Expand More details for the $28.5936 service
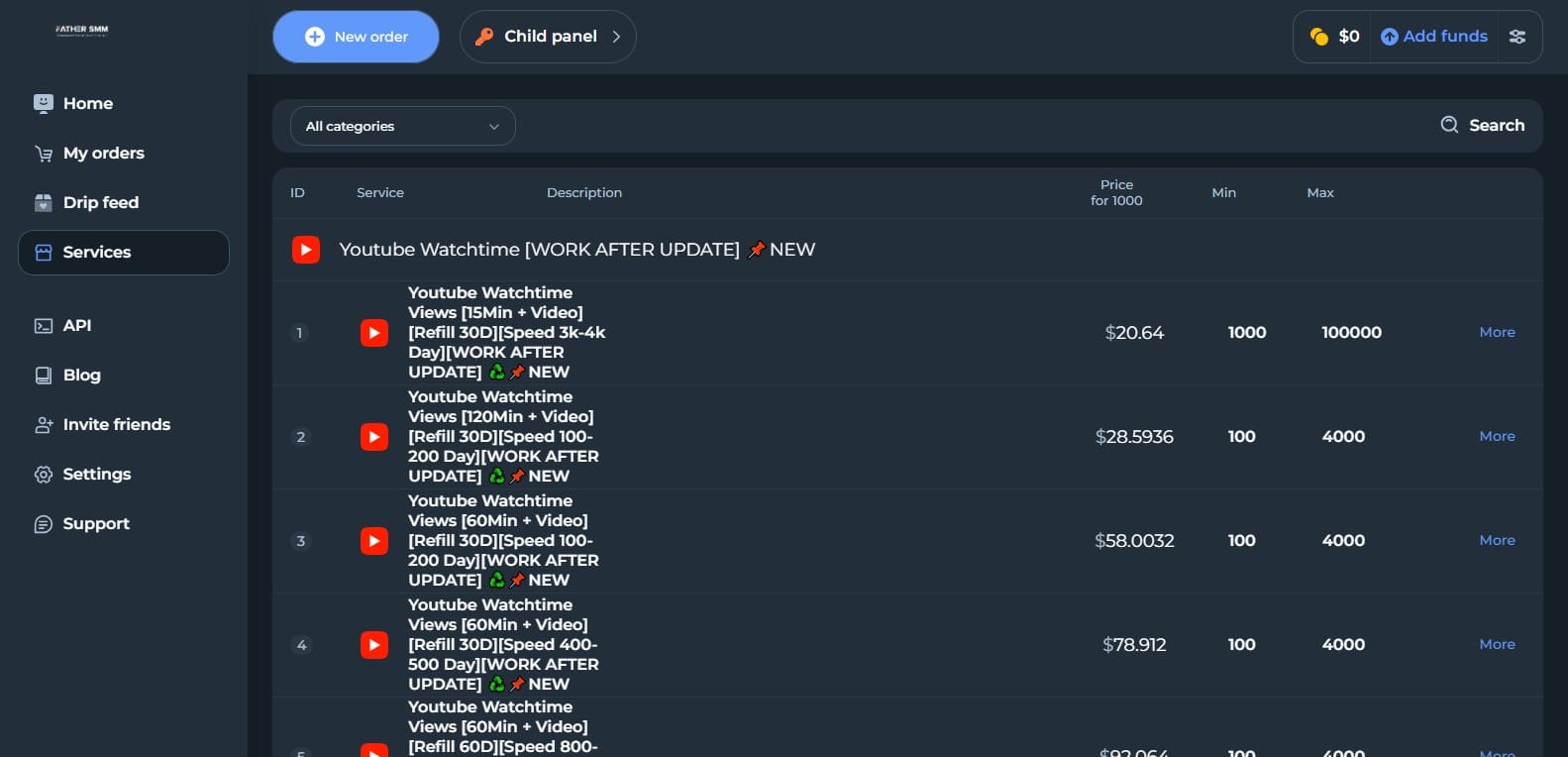 [1497, 436]
